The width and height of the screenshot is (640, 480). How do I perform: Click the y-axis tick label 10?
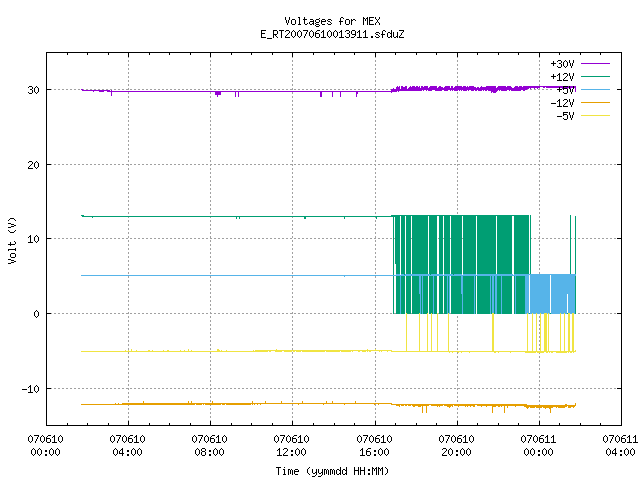click(x=33, y=239)
